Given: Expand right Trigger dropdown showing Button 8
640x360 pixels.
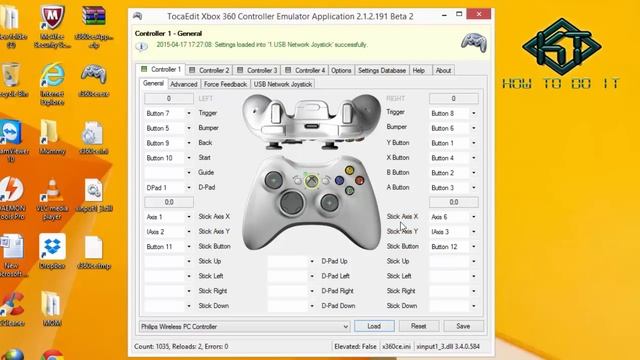Looking at the screenshot, I should tap(473, 113).
